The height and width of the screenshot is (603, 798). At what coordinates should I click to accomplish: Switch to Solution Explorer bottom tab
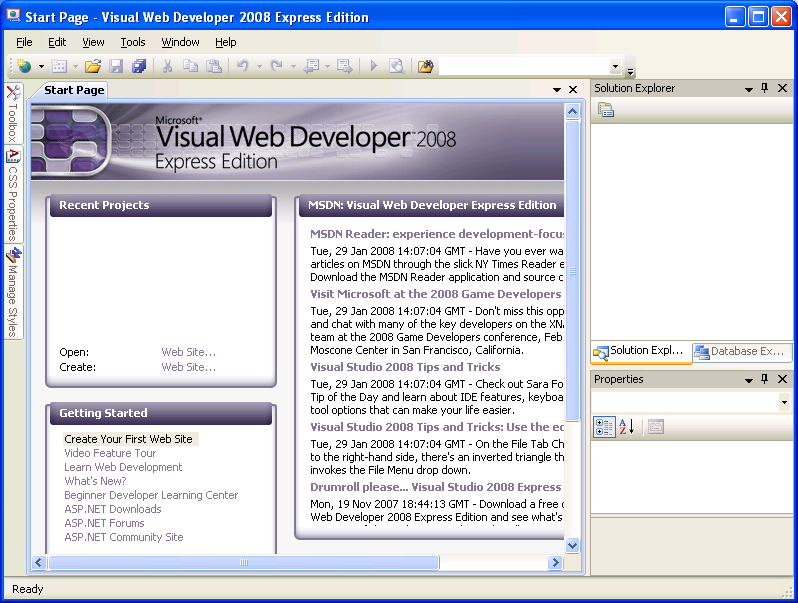pyautogui.click(x=640, y=352)
